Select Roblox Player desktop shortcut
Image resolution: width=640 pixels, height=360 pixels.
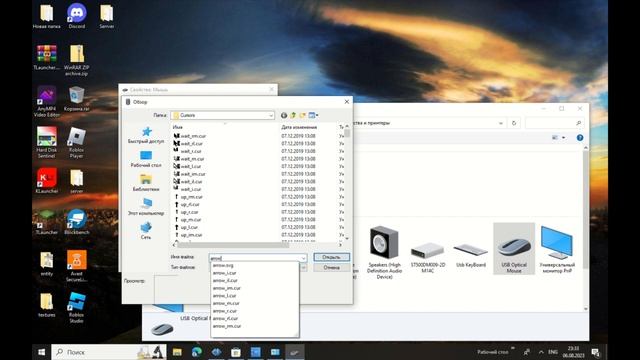76,142
